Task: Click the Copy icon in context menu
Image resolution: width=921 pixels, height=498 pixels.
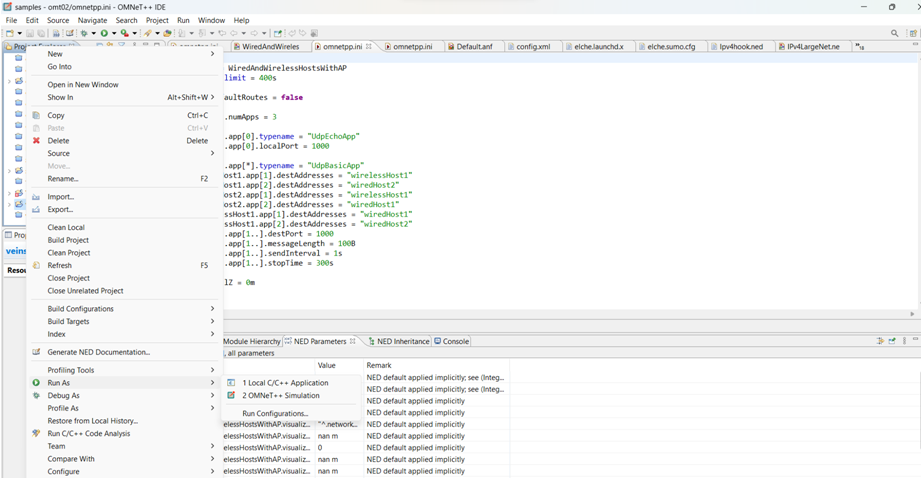Action: [x=36, y=115]
